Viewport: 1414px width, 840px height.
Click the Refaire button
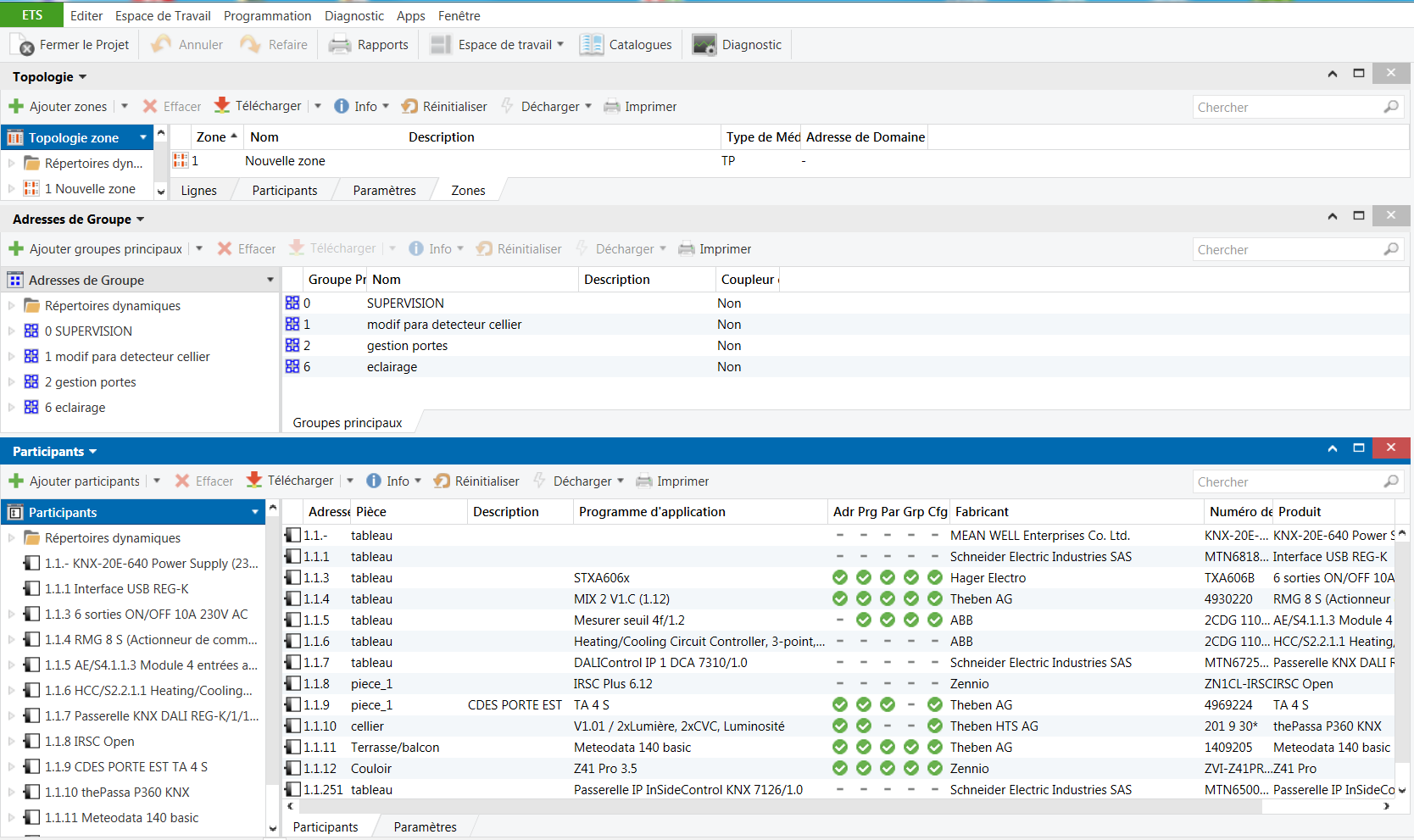(x=274, y=44)
